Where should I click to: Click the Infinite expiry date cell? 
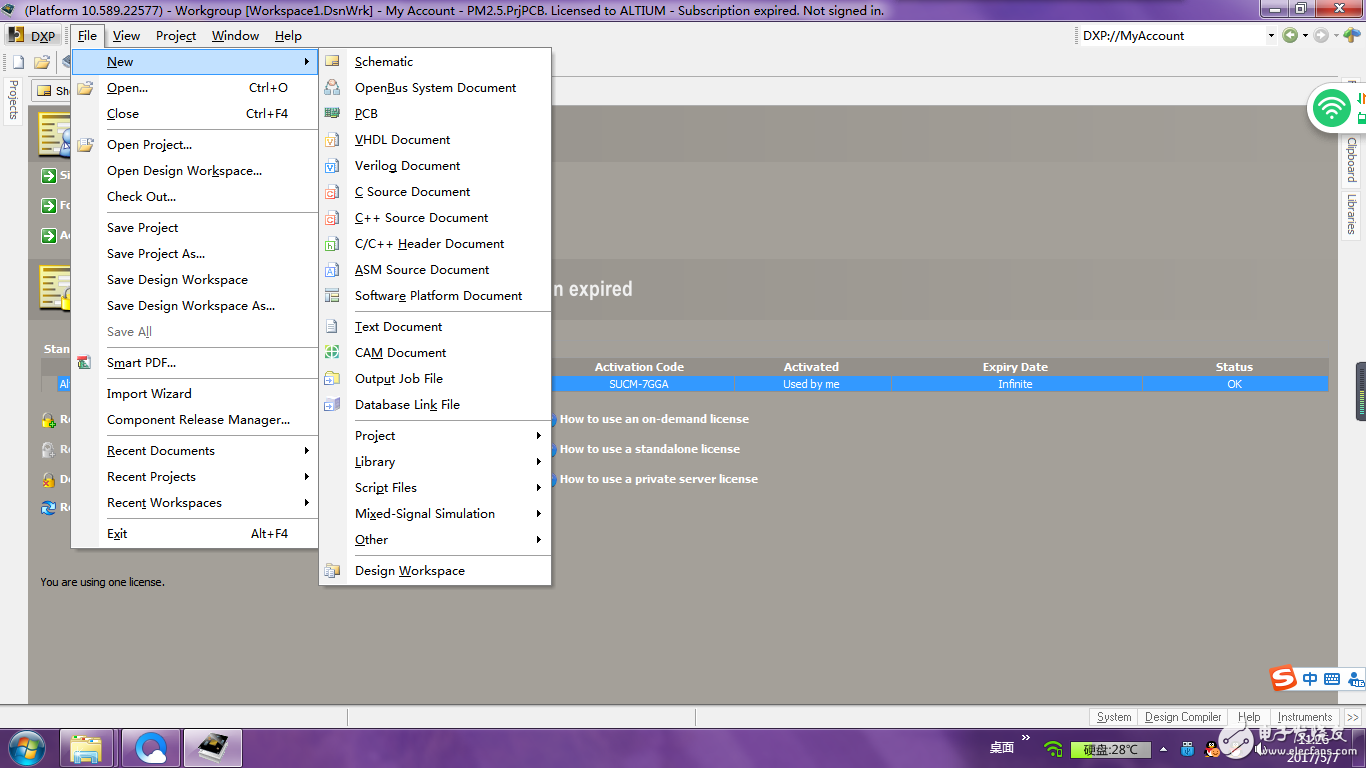(1015, 384)
